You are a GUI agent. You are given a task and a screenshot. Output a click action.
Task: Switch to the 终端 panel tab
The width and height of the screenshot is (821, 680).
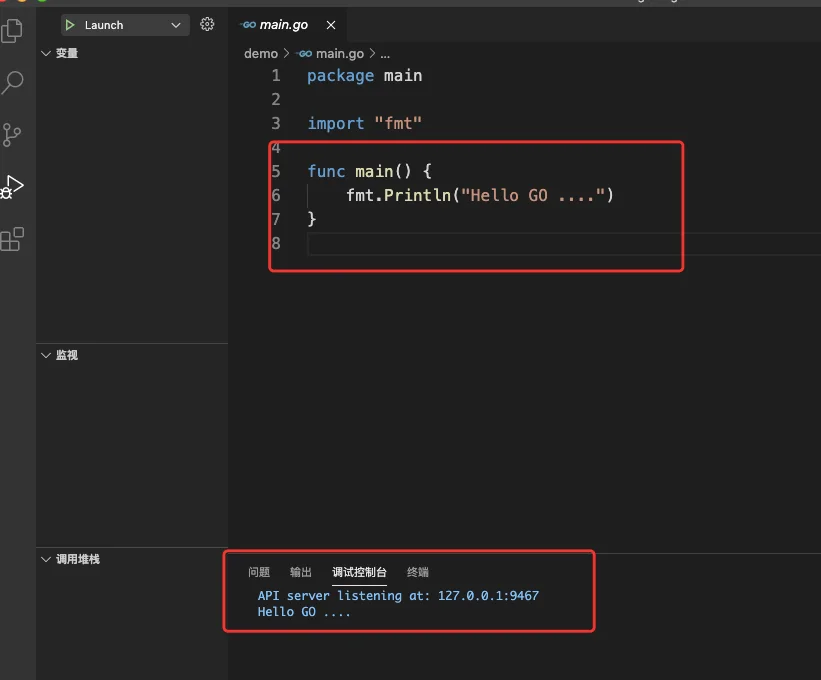418,572
